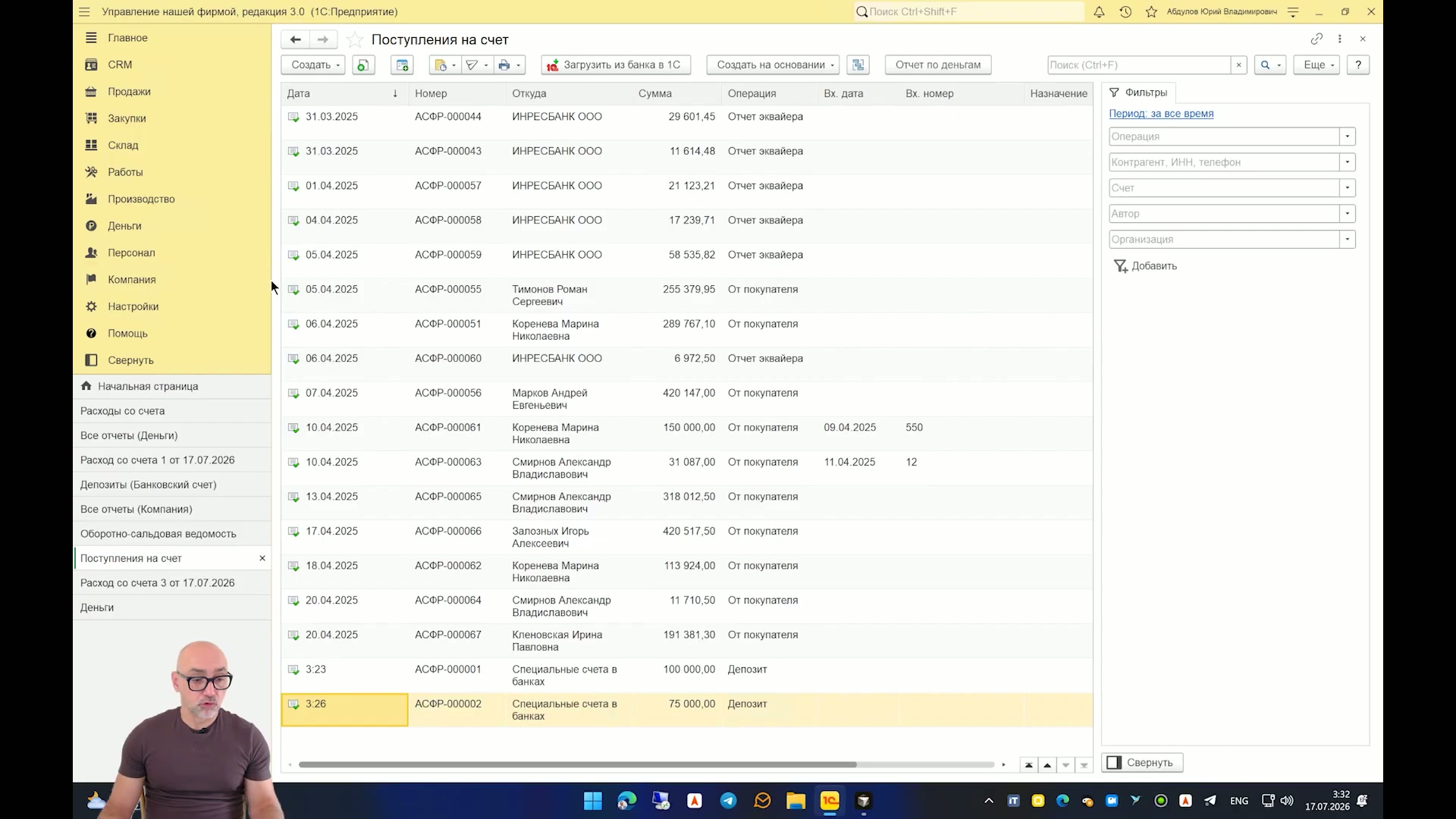Open the Период: за все время link
This screenshot has height=819, width=1456.
point(1161,114)
